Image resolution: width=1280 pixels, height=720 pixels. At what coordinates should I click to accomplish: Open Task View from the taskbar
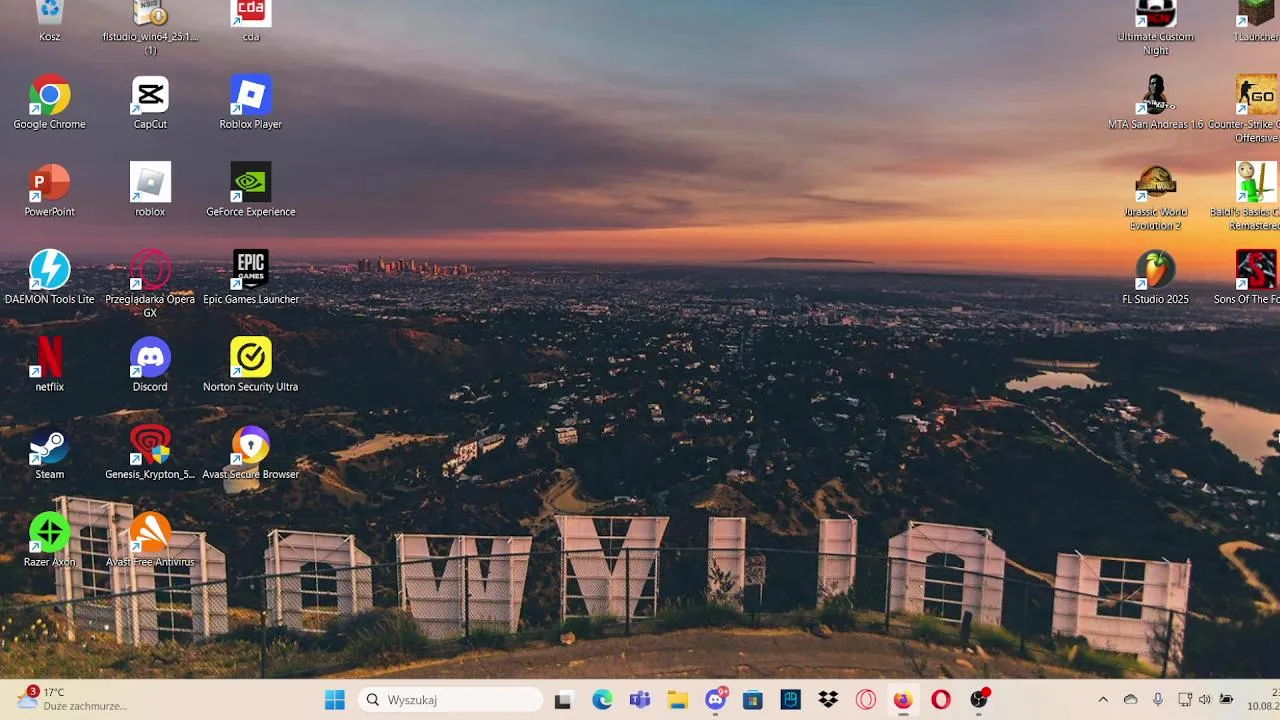coord(564,700)
